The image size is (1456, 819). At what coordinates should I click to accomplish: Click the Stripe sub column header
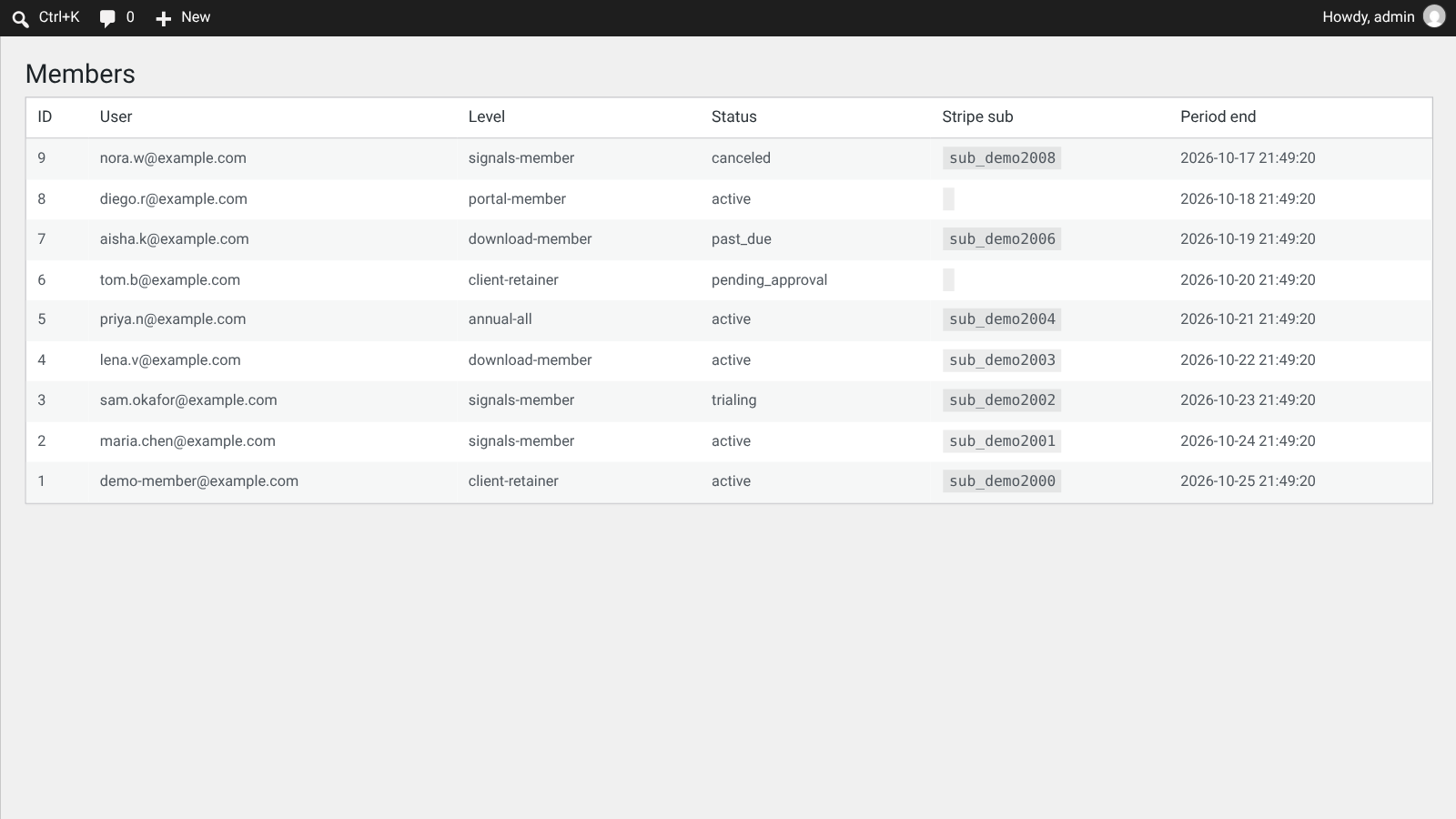click(977, 116)
